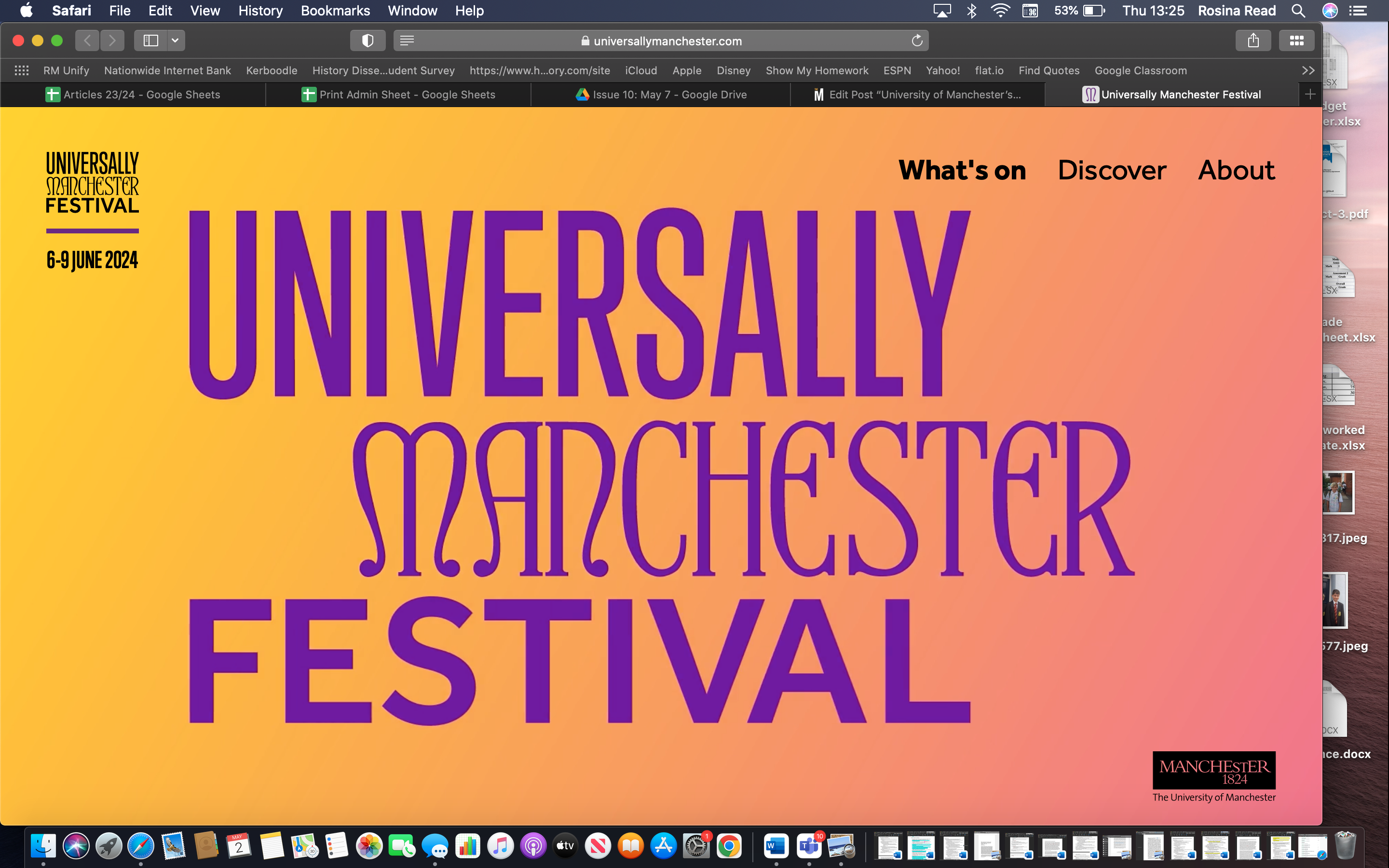Viewport: 1389px width, 868px height.
Task: Open the Bookmarks menu
Action: click(335, 11)
